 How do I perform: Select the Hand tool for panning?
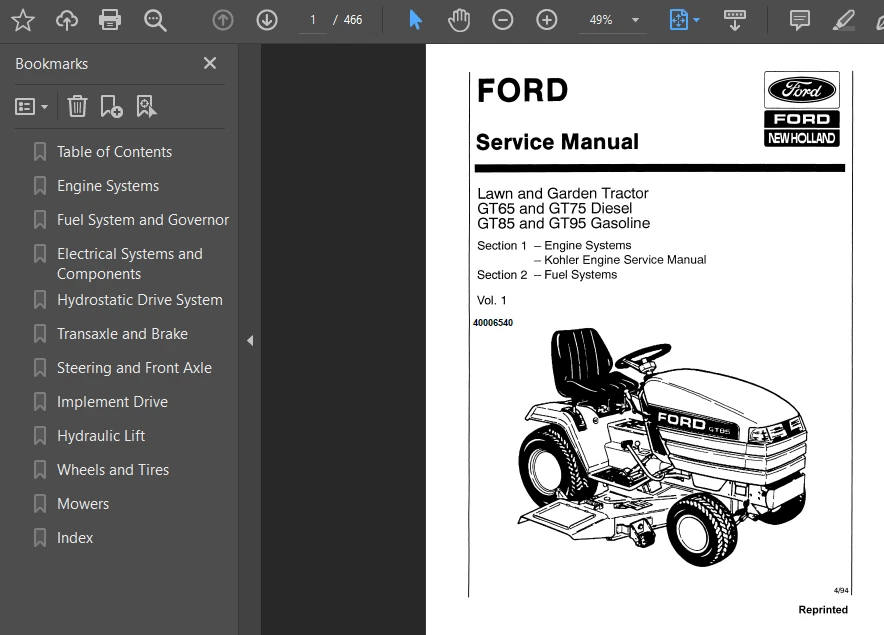[458, 19]
